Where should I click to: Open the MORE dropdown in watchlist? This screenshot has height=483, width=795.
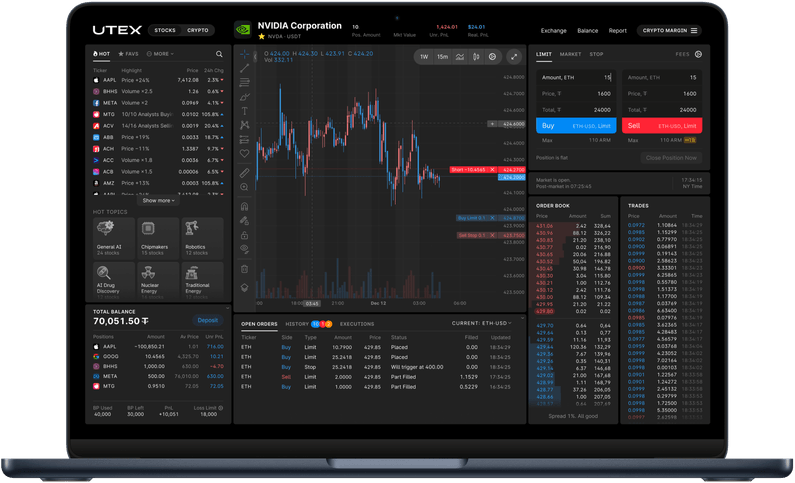(160, 54)
